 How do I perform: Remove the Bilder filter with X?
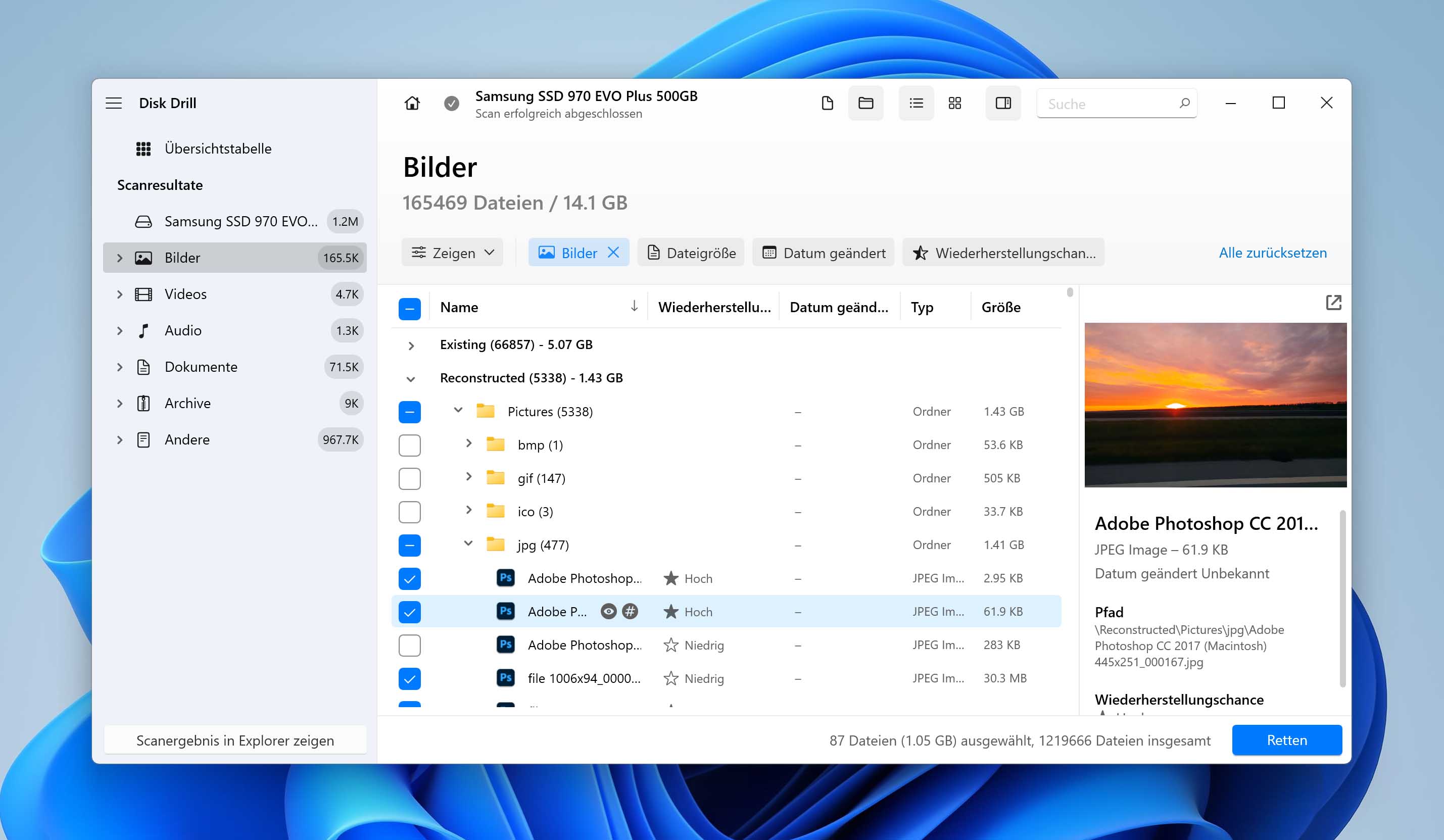tap(613, 253)
